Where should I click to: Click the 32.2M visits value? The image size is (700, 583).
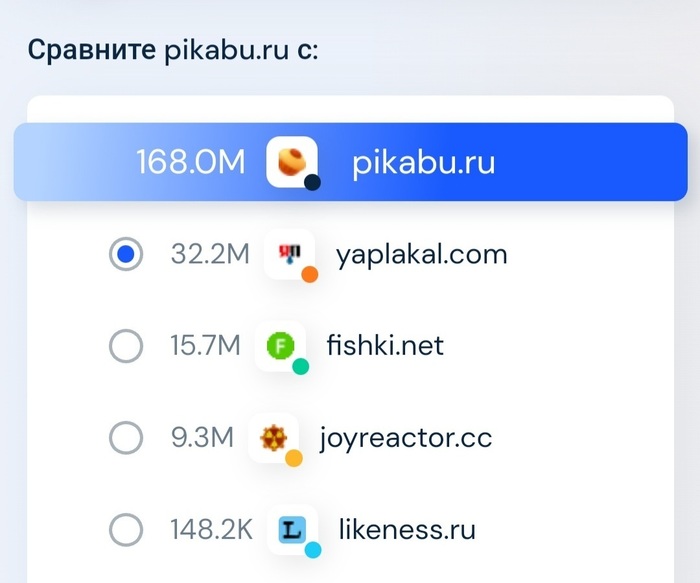pyautogui.click(x=209, y=254)
